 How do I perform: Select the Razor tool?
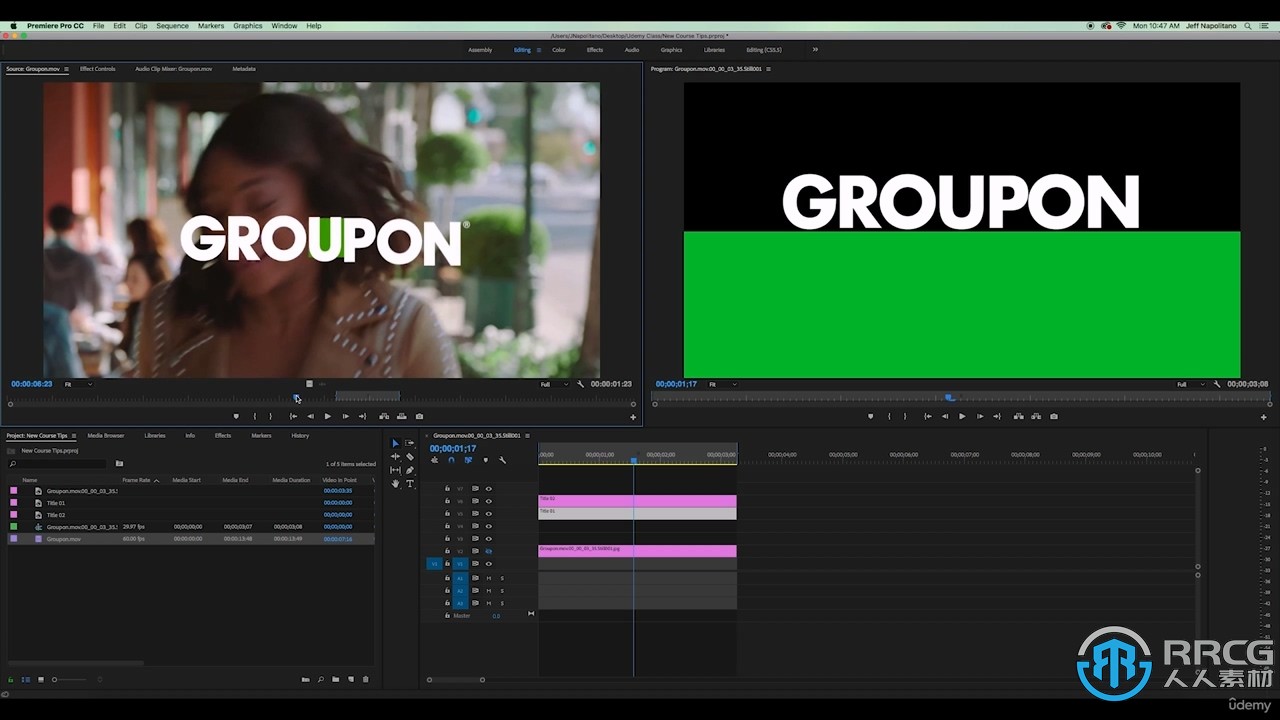click(410, 457)
